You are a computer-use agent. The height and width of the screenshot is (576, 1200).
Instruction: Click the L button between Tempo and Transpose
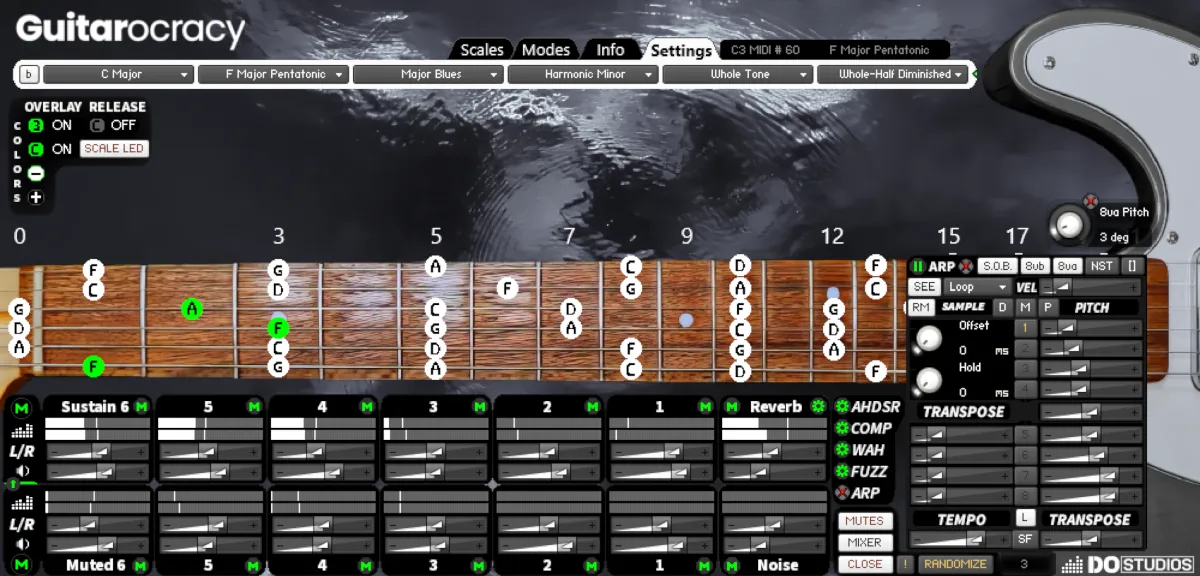1025,517
